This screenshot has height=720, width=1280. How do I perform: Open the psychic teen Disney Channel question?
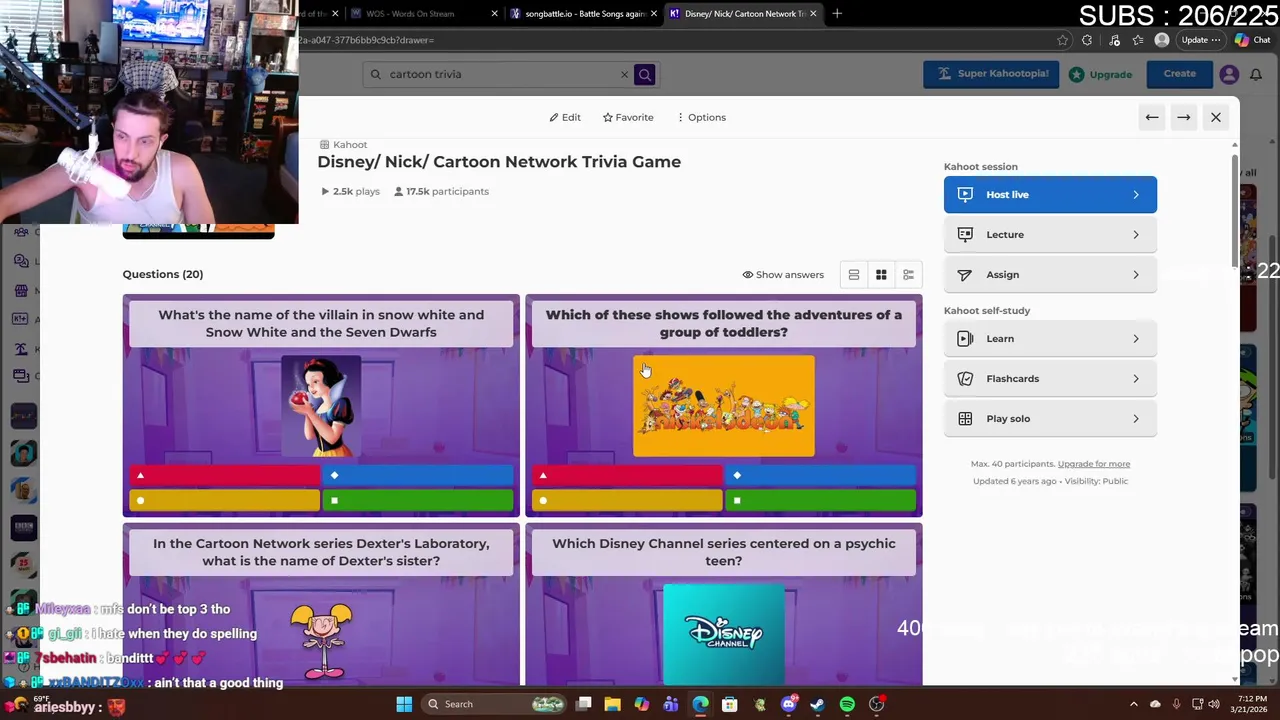pos(724,605)
